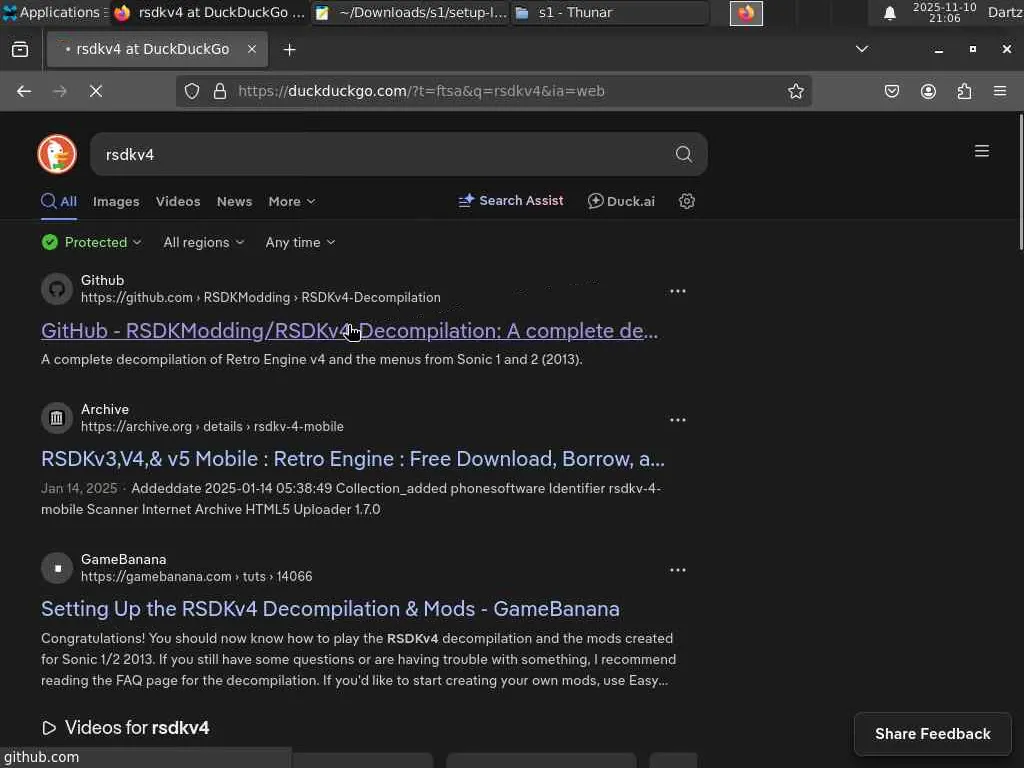View site security padlock info

pos(220,91)
